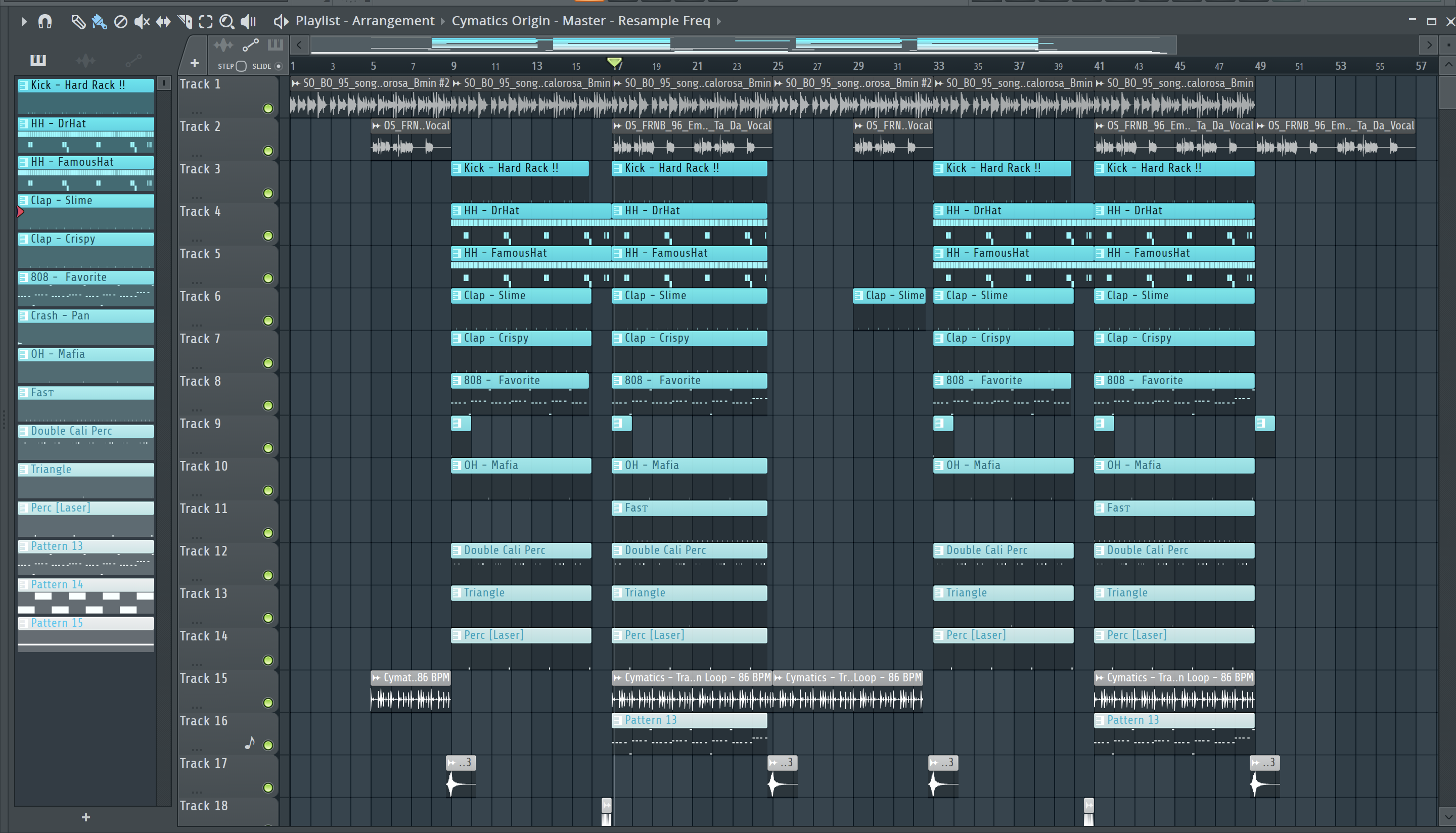Add a new pattern with plus below picker
The height and width of the screenshot is (833, 1456).
[x=86, y=817]
